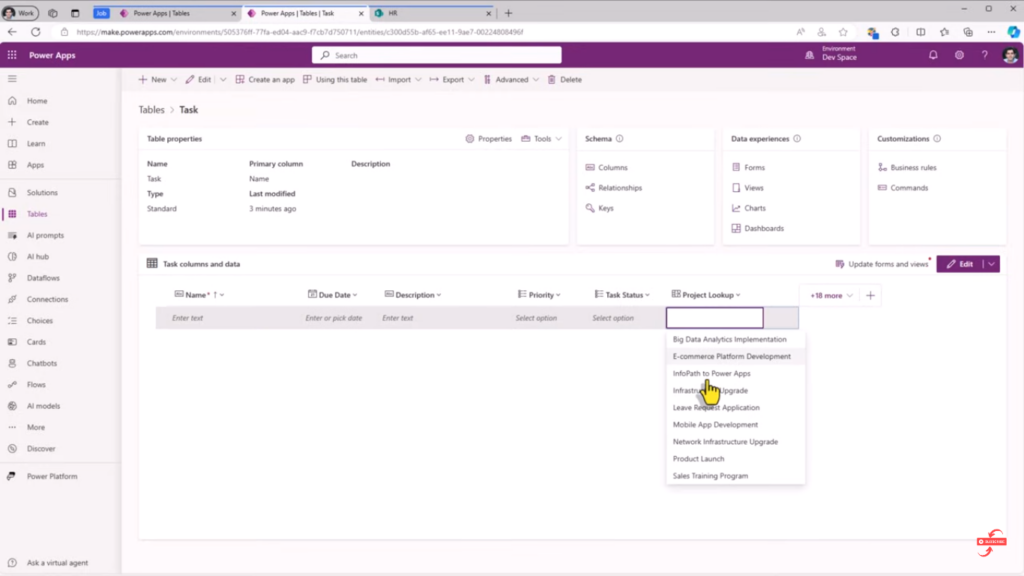Image resolution: width=1024 pixels, height=576 pixels.
Task: Open the Copilot icon in browser
Action: [1013, 32]
